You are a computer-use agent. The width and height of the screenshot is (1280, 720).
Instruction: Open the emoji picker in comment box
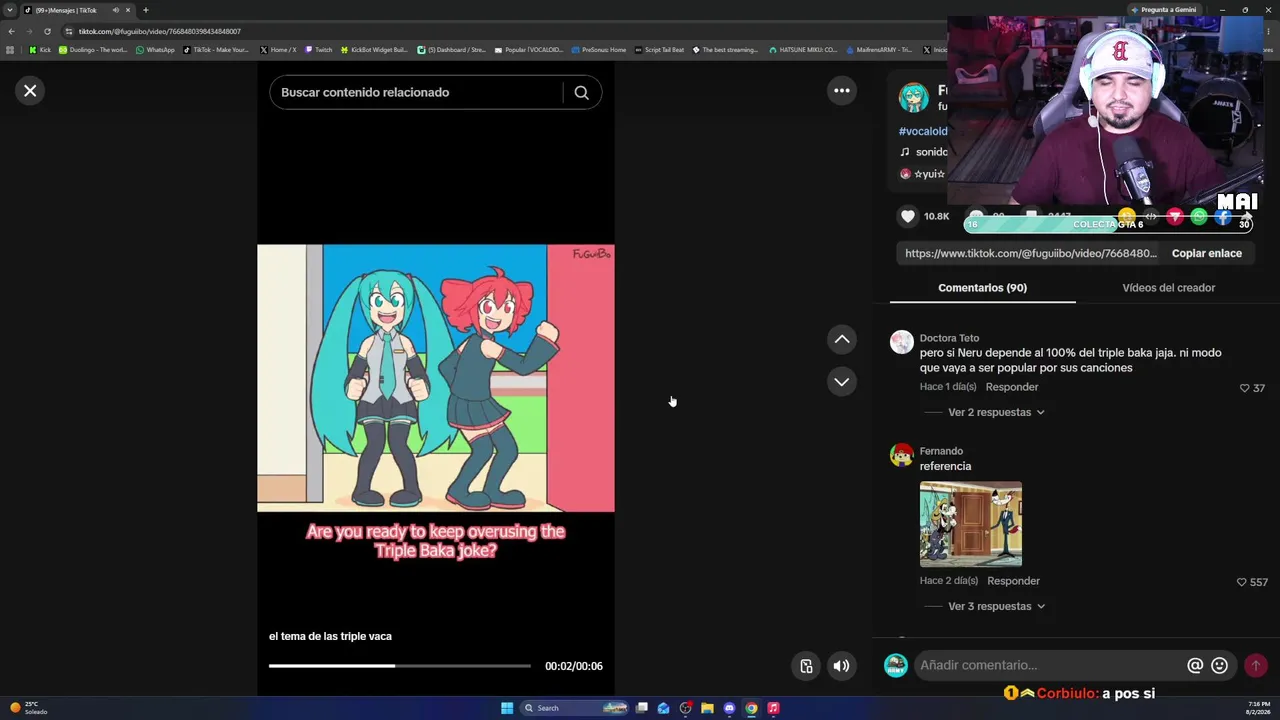click(1219, 665)
